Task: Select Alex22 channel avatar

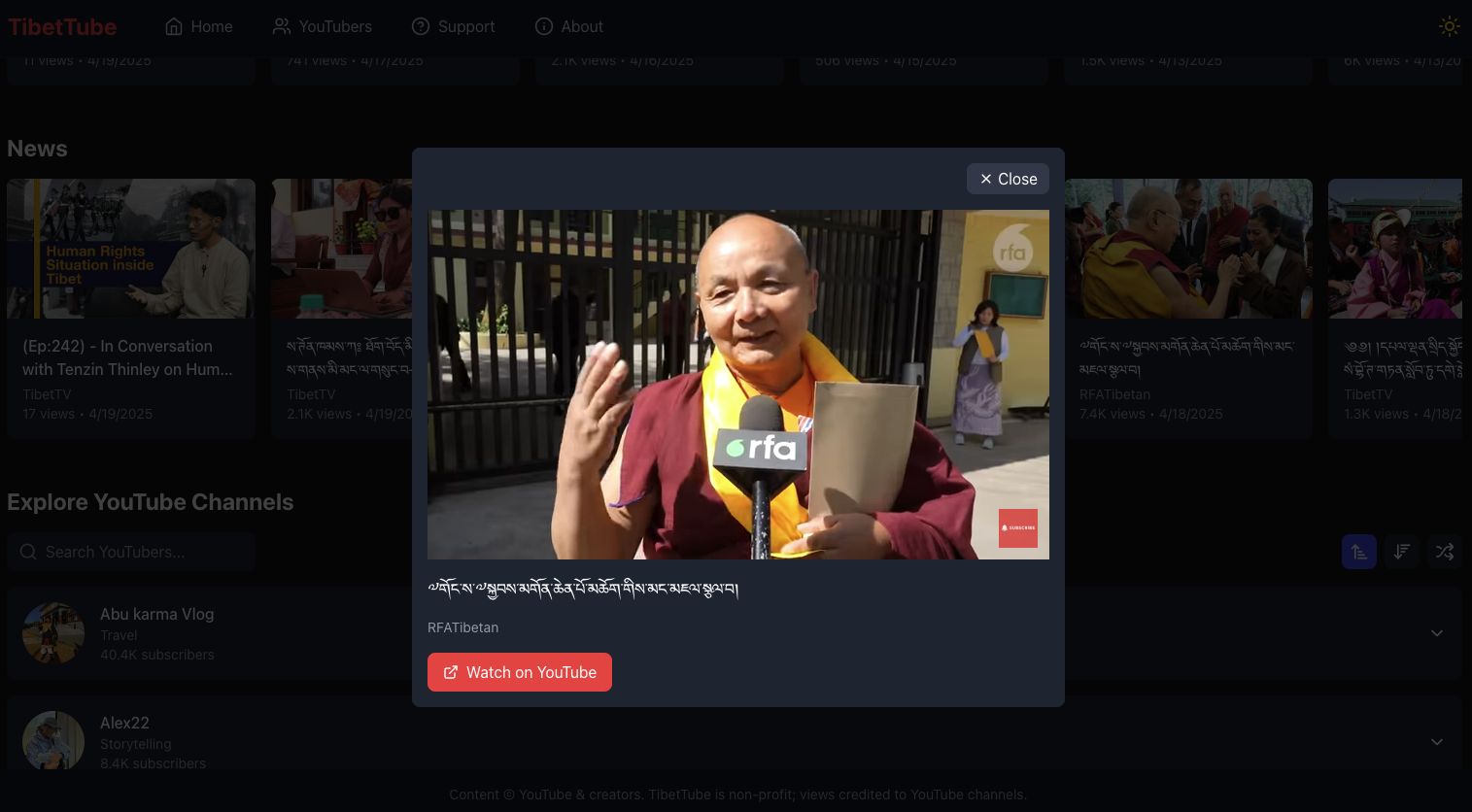Action: click(53, 741)
